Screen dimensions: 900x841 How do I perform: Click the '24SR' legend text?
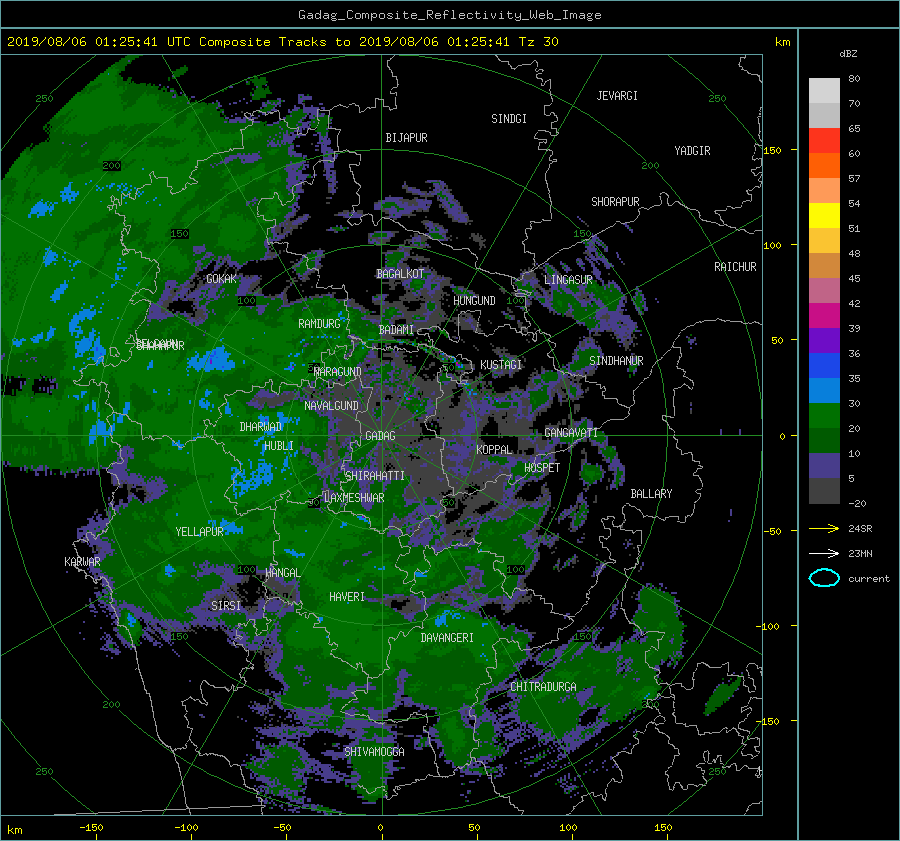(x=860, y=529)
